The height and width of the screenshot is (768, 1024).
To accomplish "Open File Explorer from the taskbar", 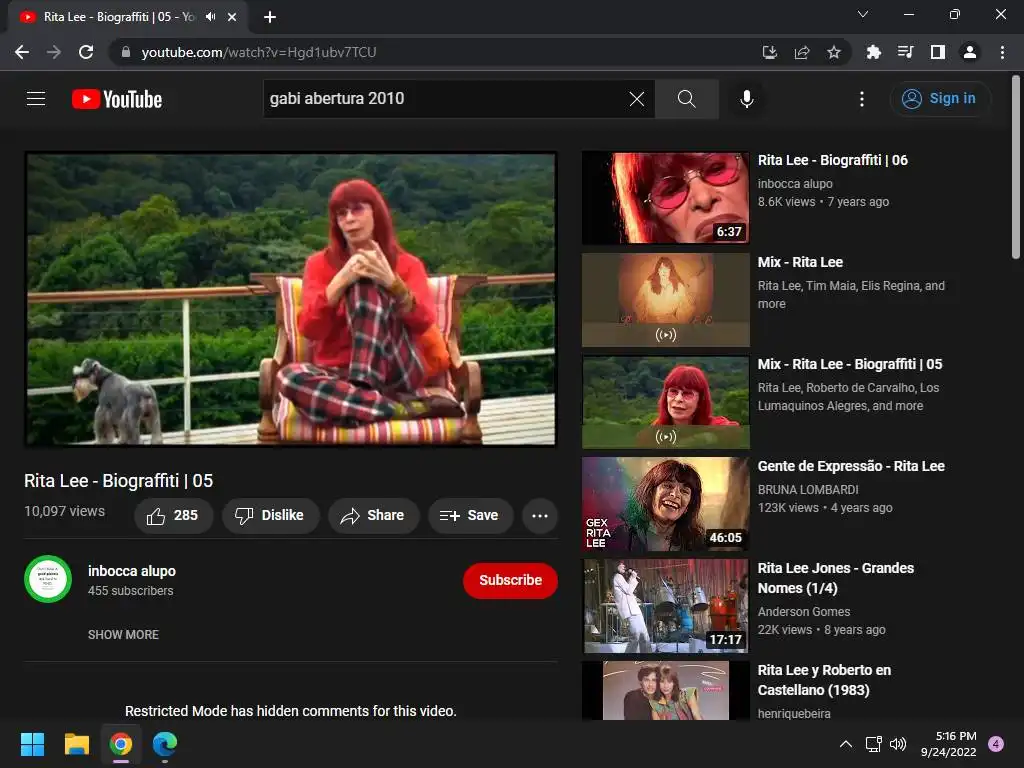I will click(76, 744).
